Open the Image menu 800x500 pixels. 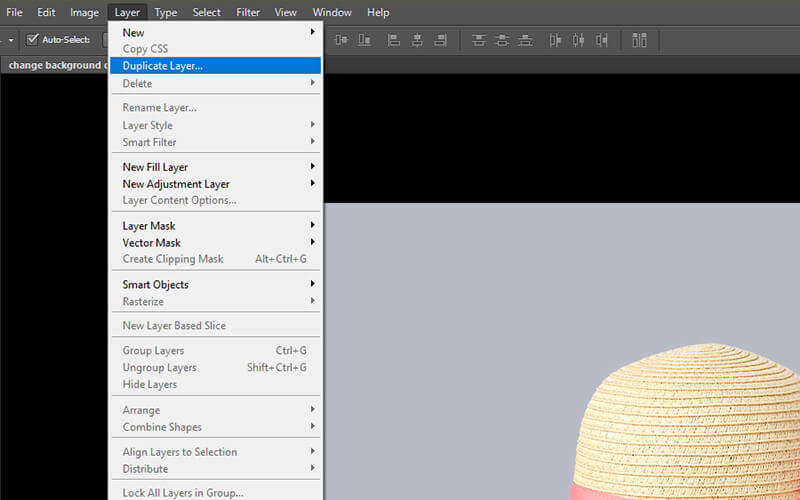pos(84,12)
